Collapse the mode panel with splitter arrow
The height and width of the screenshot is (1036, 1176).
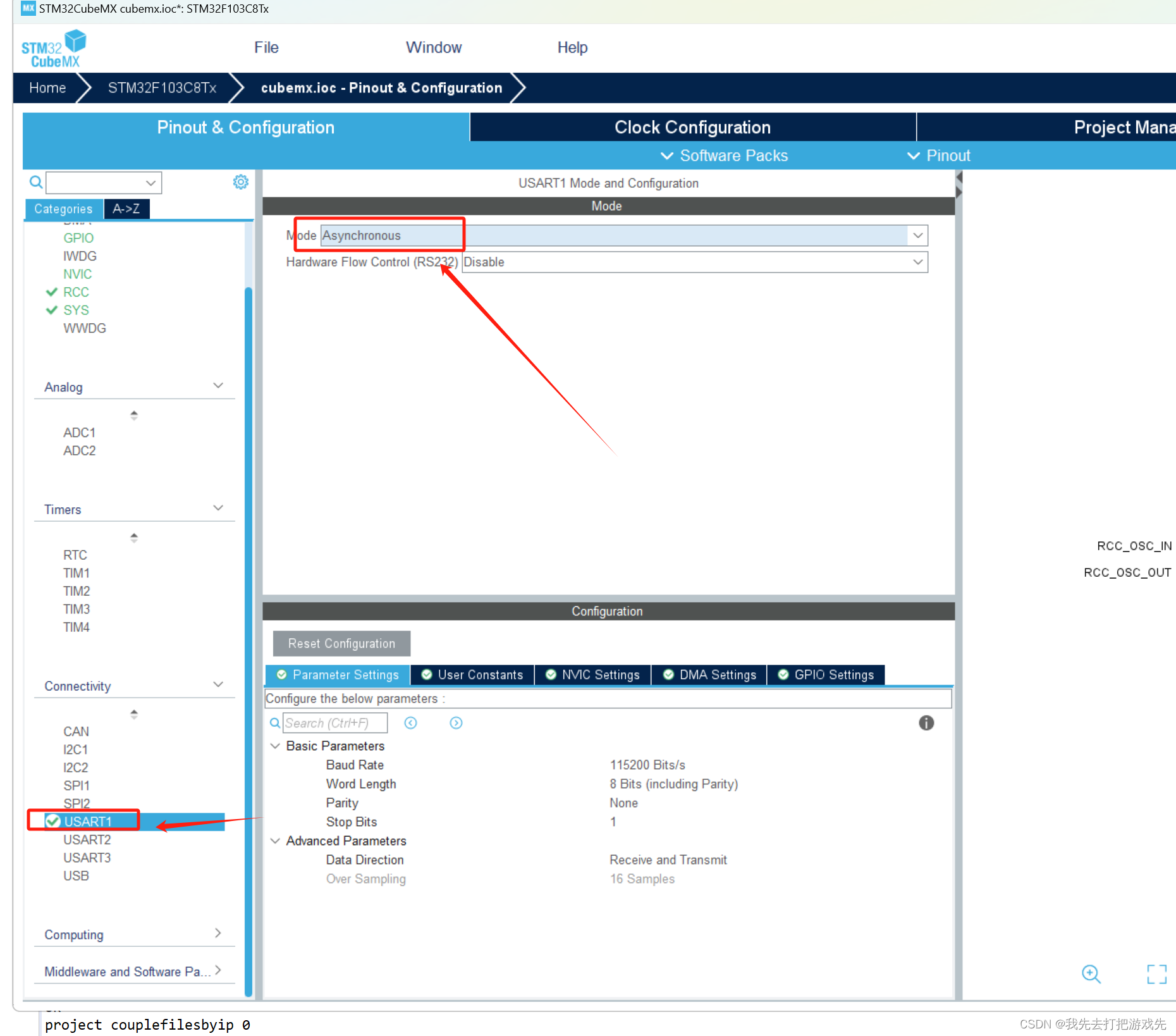pyautogui.click(x=959, y=178)
